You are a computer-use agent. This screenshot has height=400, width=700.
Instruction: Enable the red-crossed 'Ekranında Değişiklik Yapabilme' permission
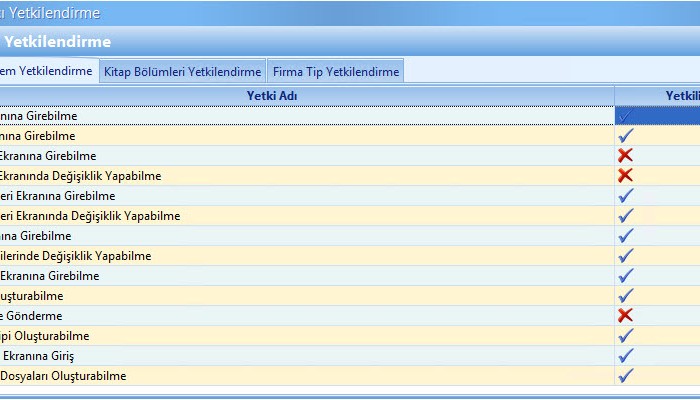click(626, 176)
